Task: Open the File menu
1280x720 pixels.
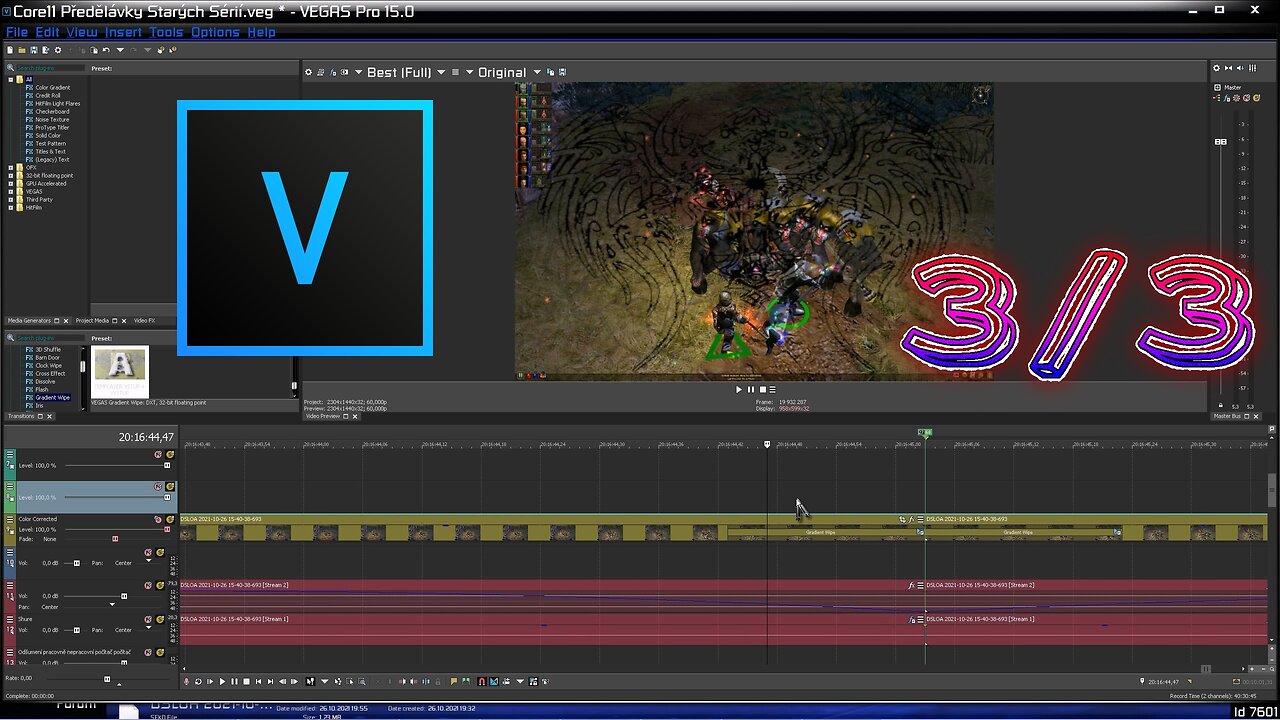Action: pyautogui.click(x=17, y=32)
